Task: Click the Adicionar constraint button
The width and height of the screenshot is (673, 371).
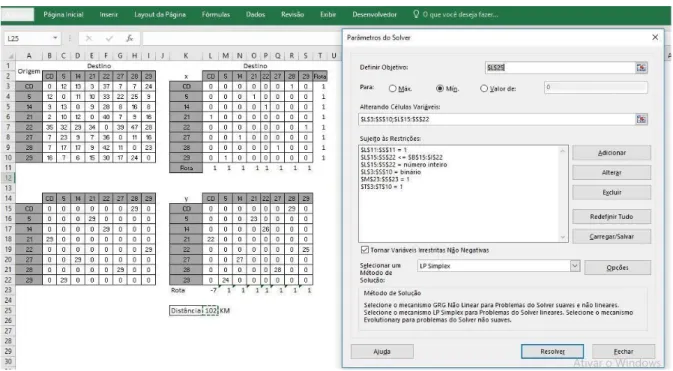Action: pos(612,153)
